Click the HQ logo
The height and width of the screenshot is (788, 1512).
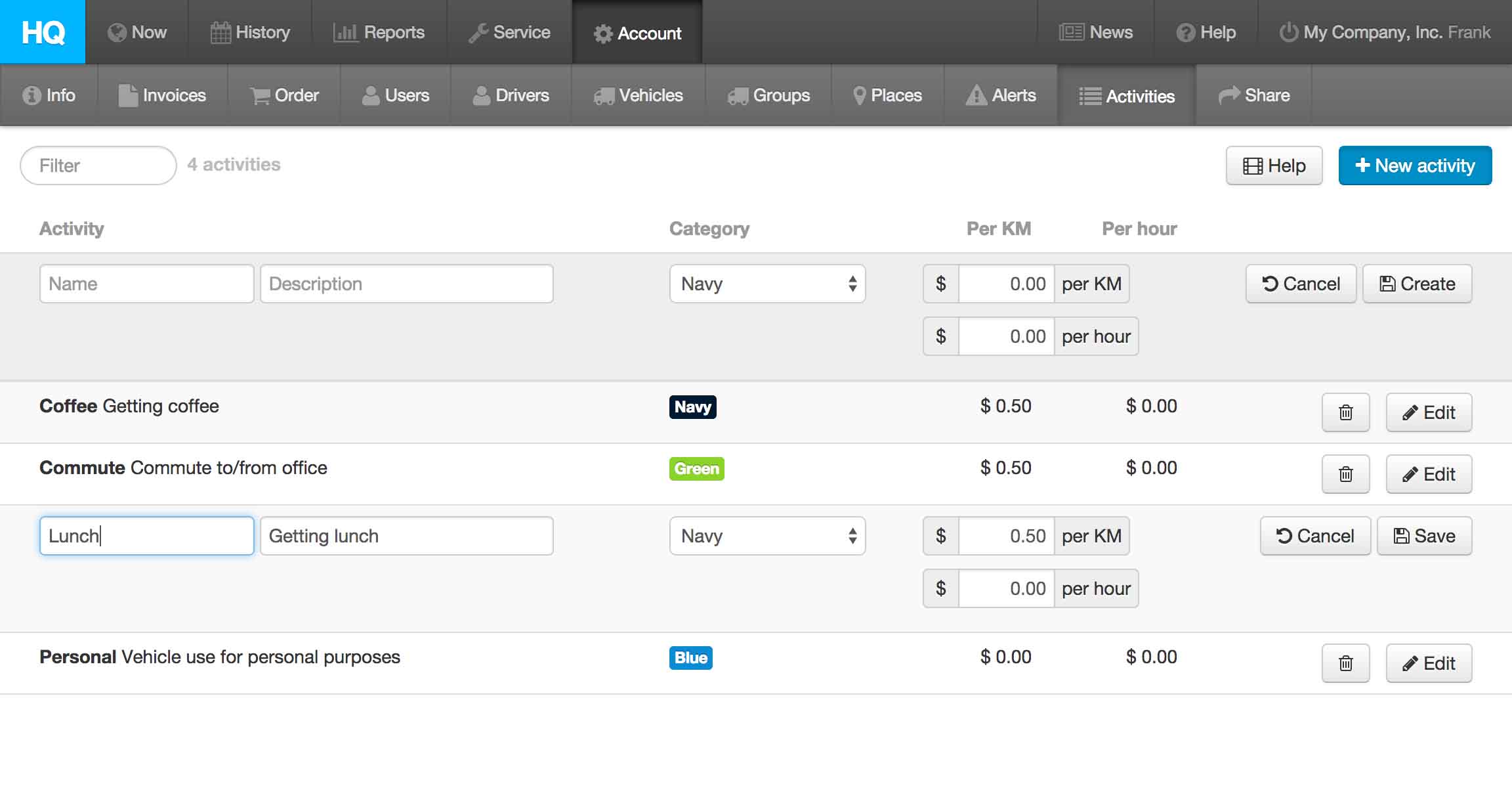[x=43, y=32]
